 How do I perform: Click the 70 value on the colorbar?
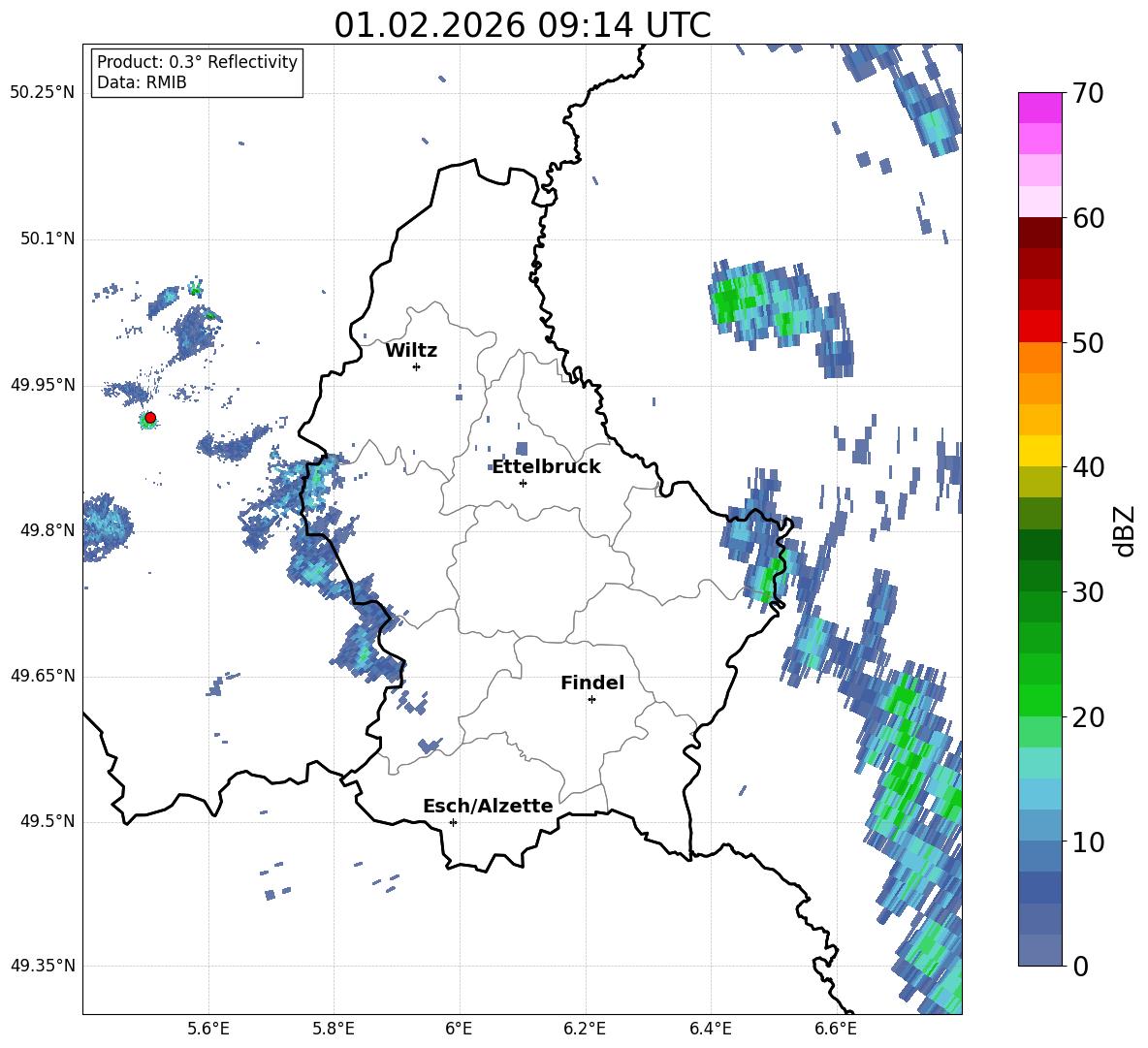tap(1088, 93)
